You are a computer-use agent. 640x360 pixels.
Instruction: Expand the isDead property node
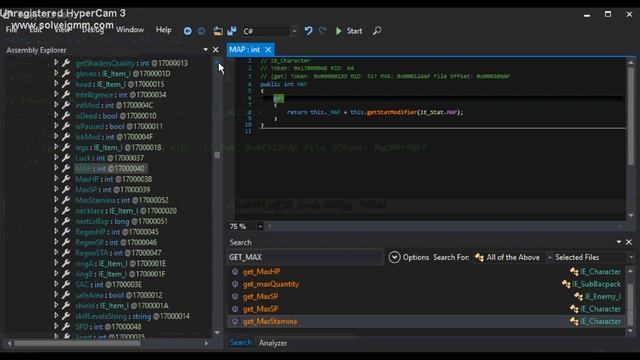pyautogui.click(x=56, y=116)
